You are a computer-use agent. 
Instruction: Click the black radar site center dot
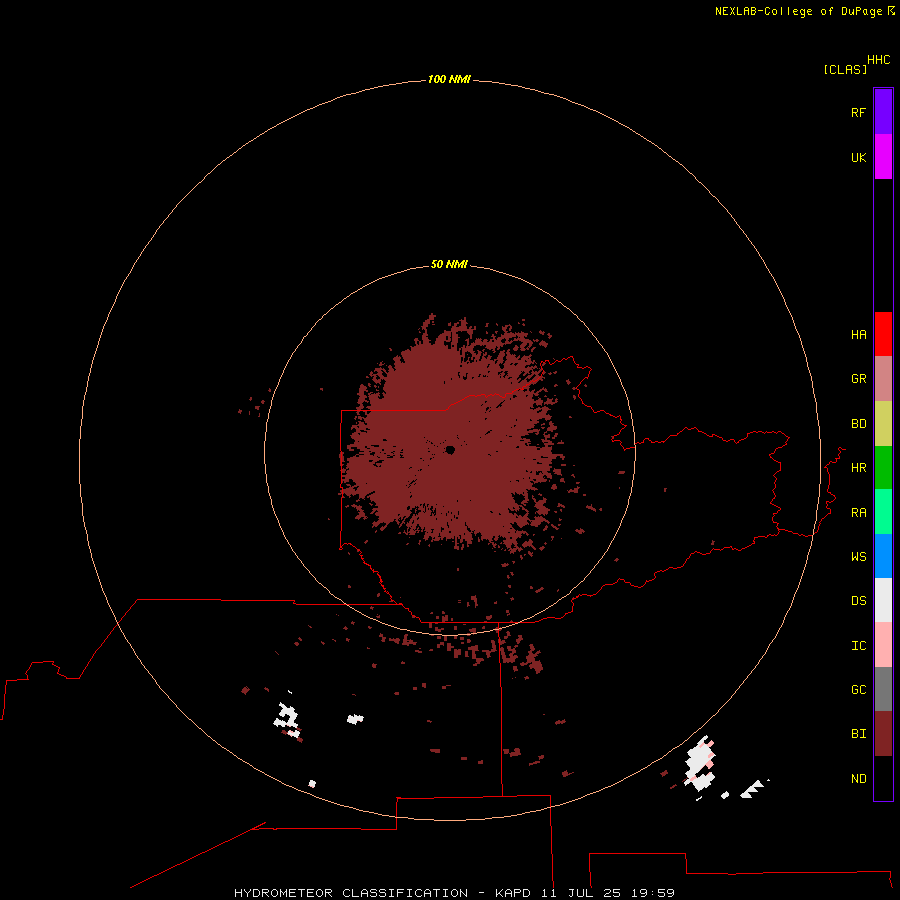450,450
